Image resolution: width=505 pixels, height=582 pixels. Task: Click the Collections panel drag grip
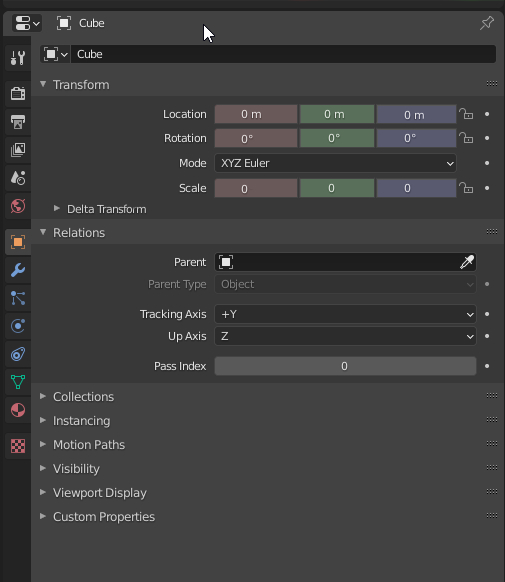pos(492,396)
